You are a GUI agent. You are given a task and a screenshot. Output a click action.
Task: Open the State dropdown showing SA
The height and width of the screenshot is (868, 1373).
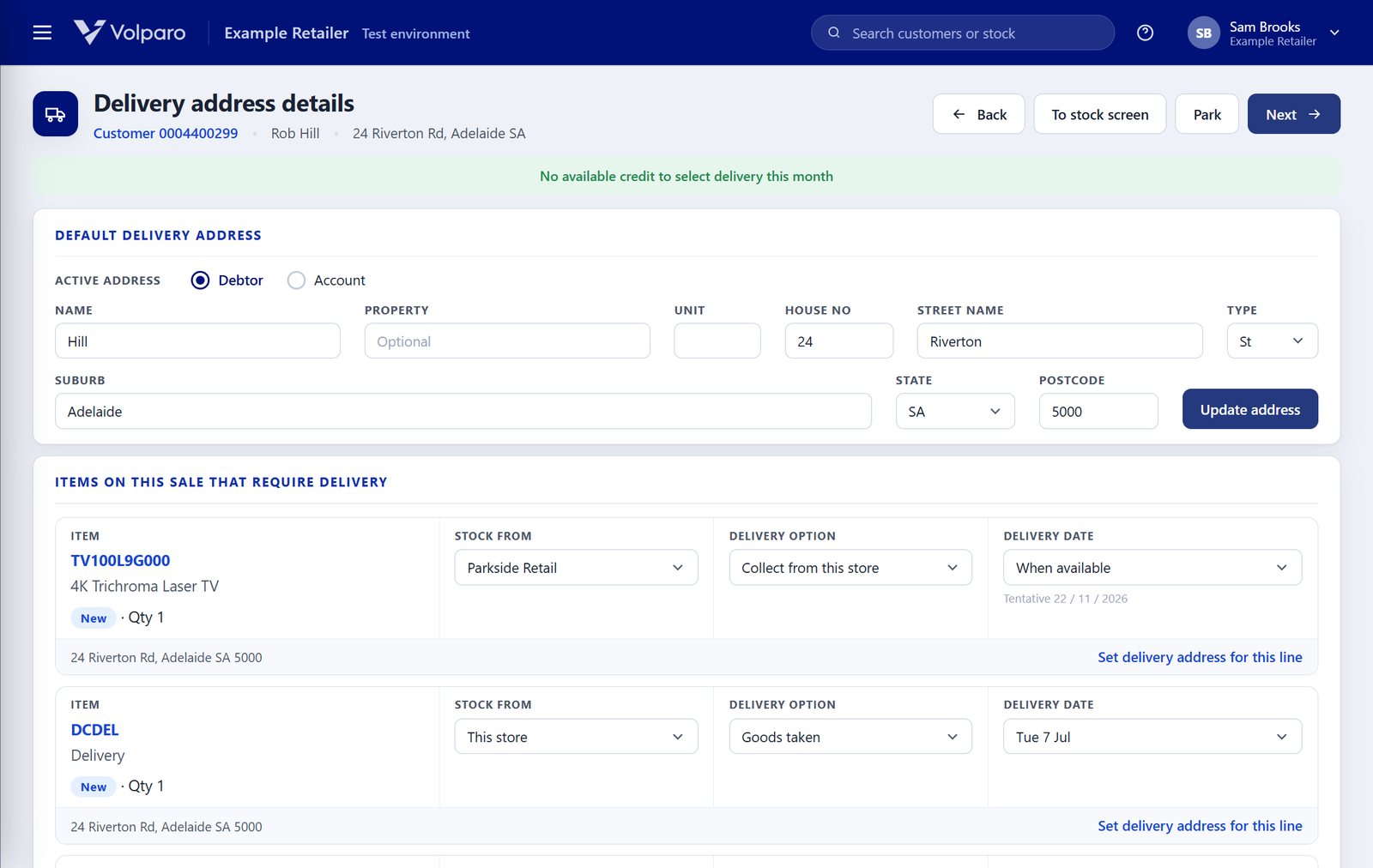[x=955, y=412]
